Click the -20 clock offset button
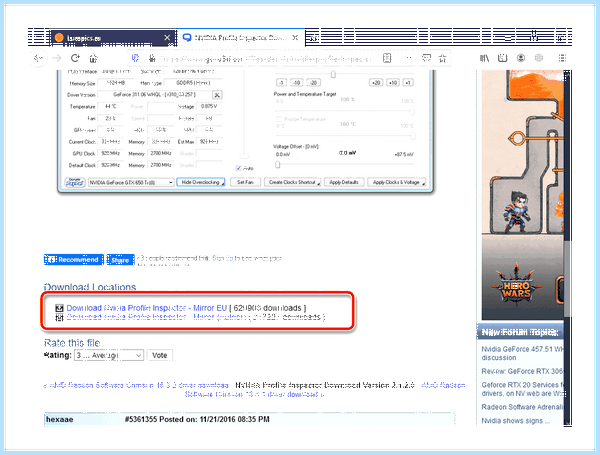The width and height of the screenshot is (600, 455). pyautogui.click(x=313, y=83)
